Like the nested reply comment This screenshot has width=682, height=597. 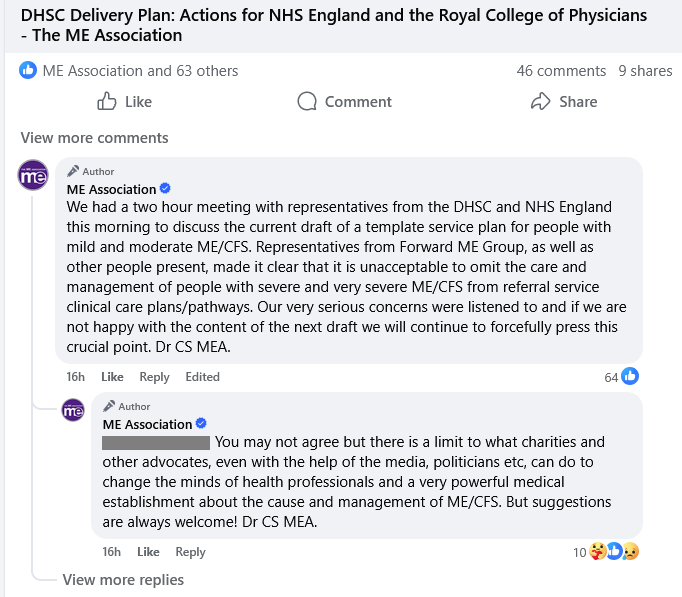point(148,552)
